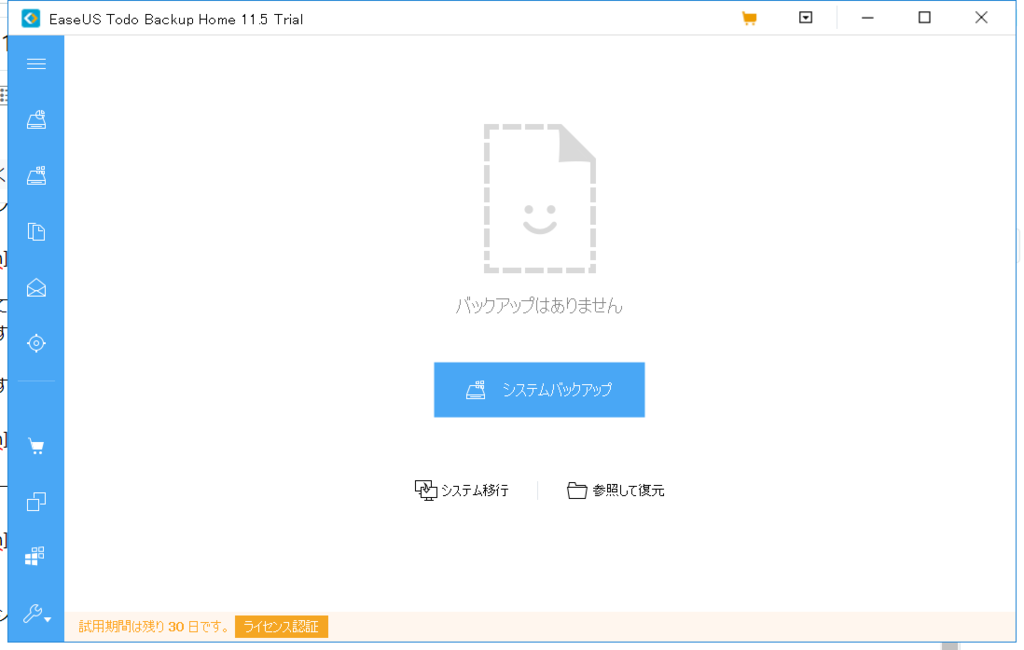Click the system migration monitor icon
The height and width of the screenshot is (650, 1024).
[x=425, y=489]
